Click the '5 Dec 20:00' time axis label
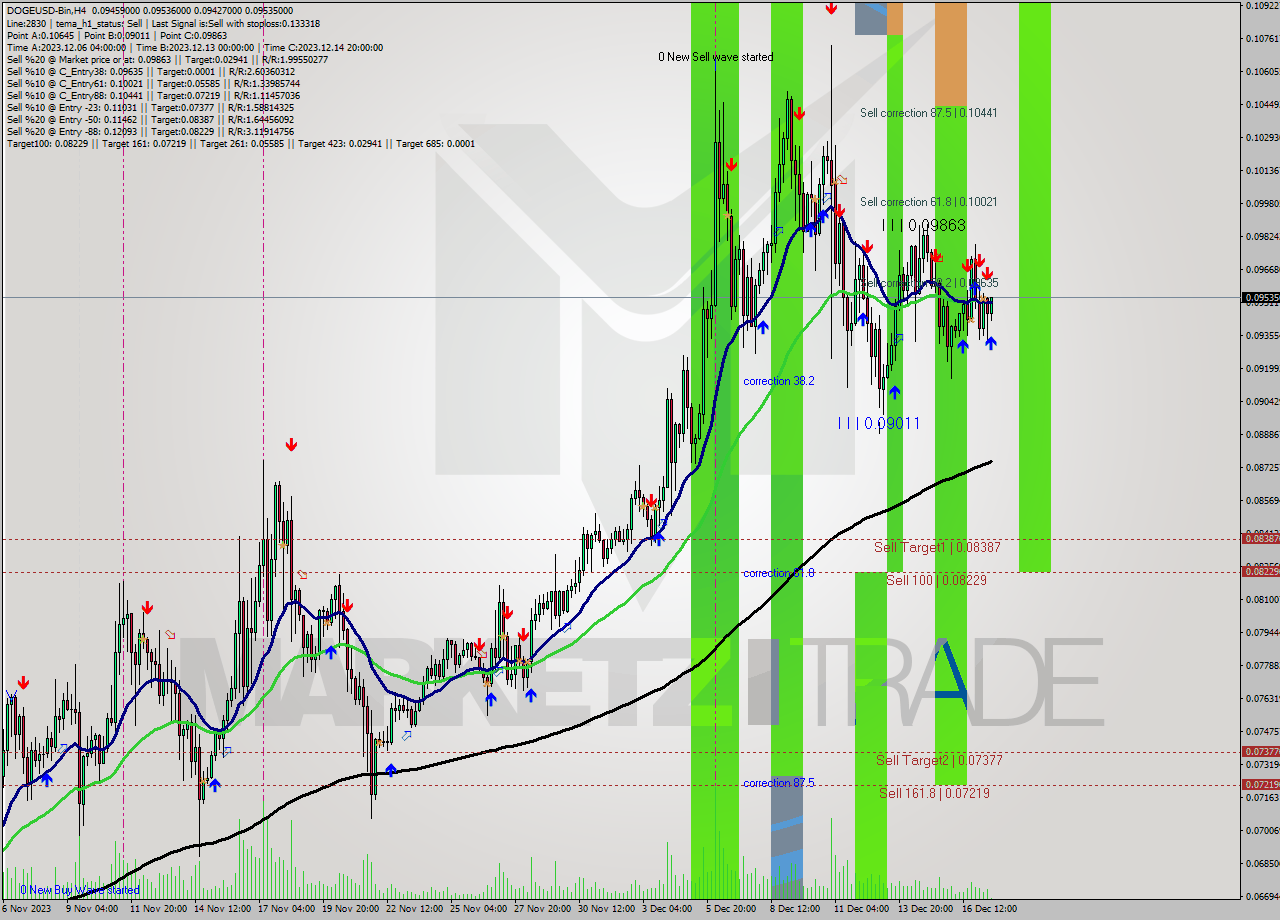The image size is (1280, 920). click(731, 909)
